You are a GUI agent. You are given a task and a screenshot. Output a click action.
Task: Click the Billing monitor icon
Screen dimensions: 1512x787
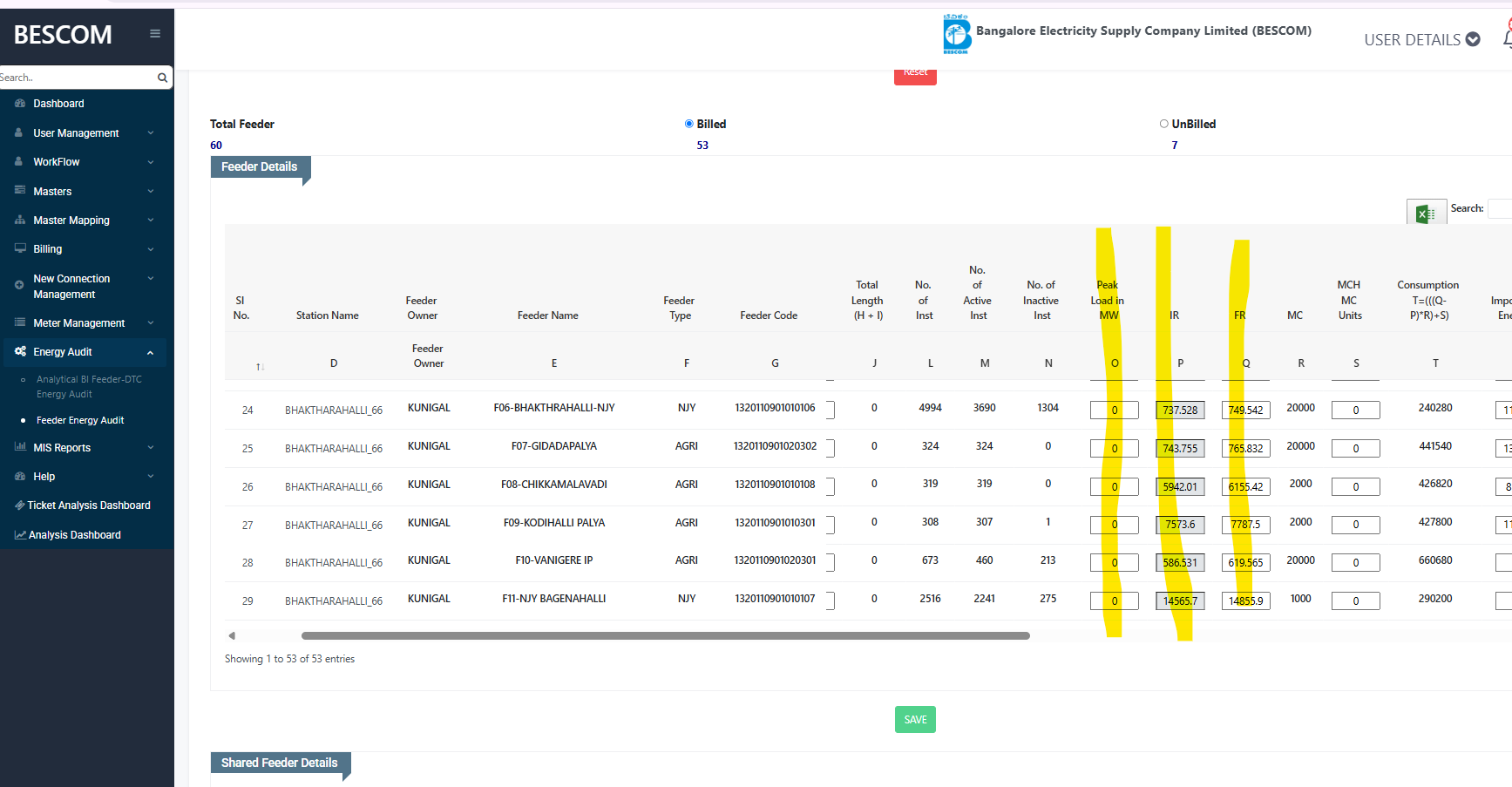(x=20, y=248)
